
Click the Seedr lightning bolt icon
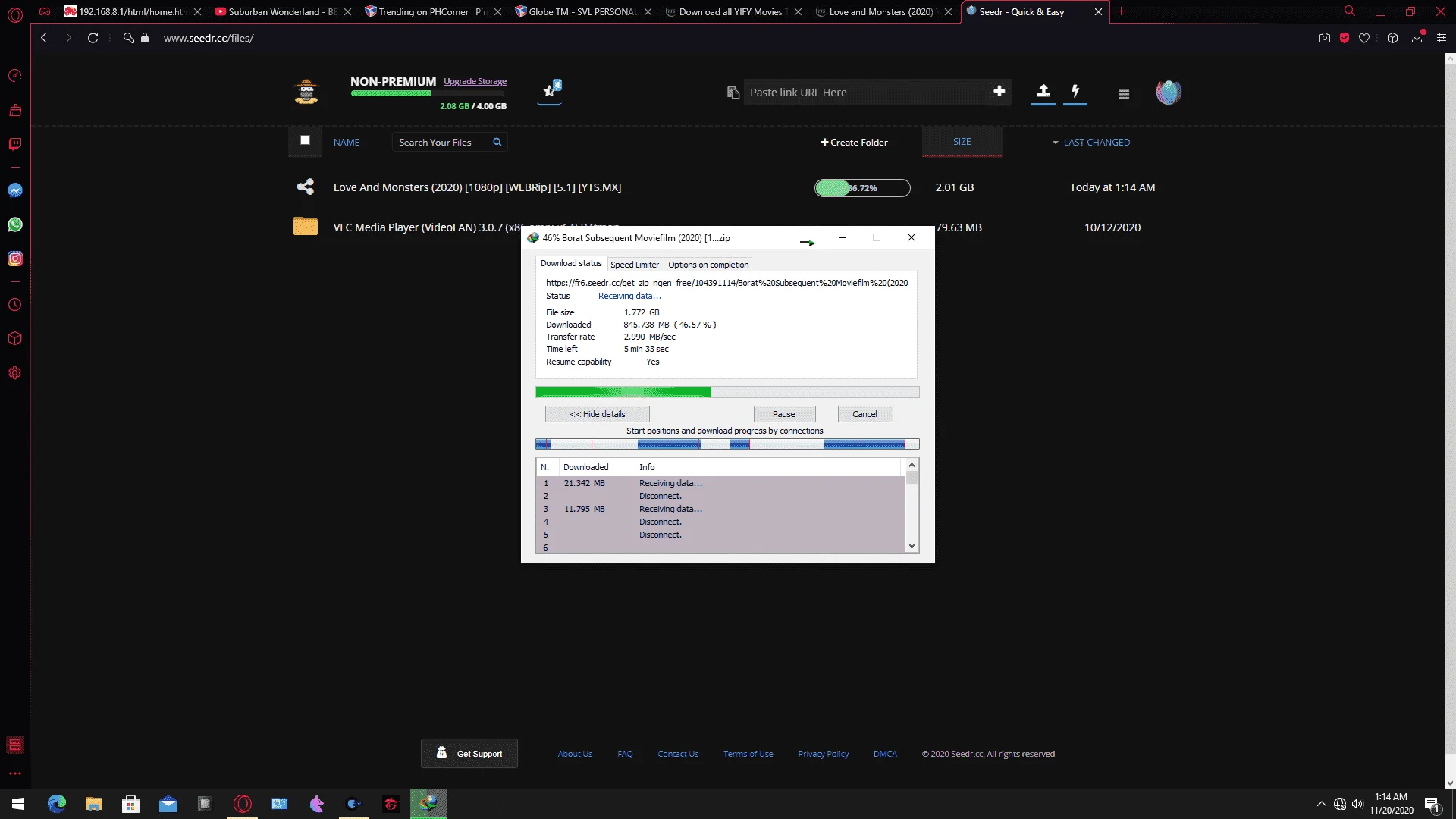[x=1075, y=92]
